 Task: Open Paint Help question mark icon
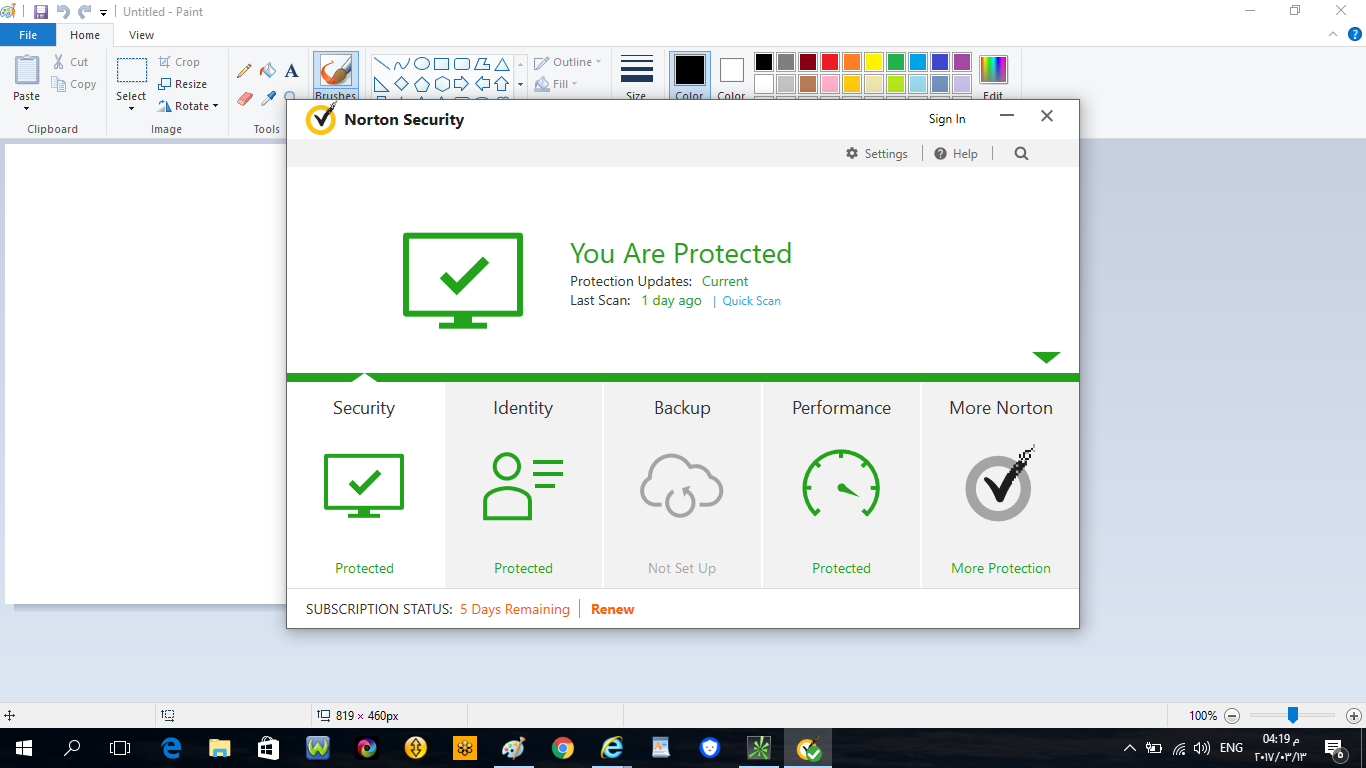(1354, 34)
